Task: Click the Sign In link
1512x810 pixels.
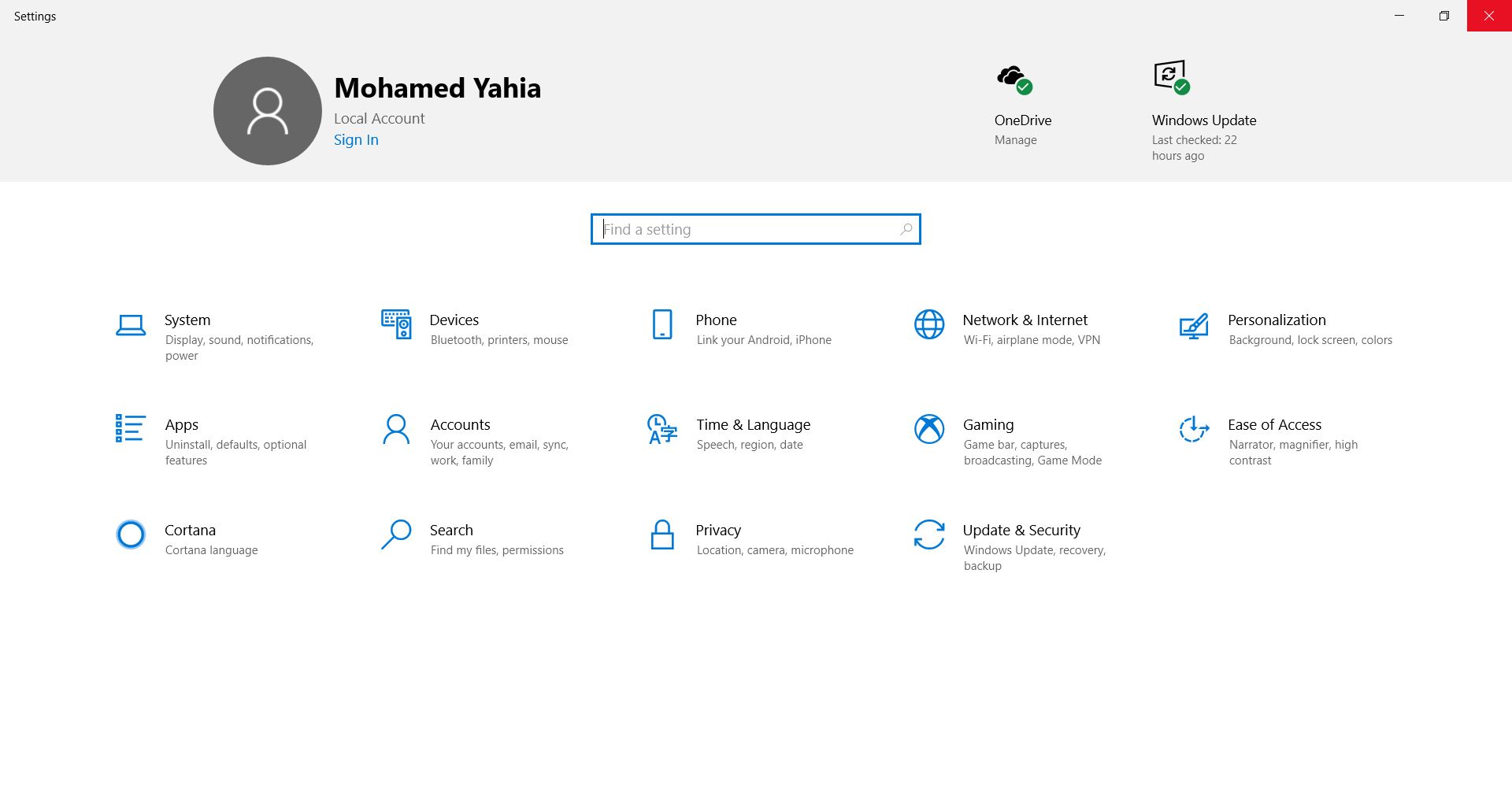Action: pos(356,140)
